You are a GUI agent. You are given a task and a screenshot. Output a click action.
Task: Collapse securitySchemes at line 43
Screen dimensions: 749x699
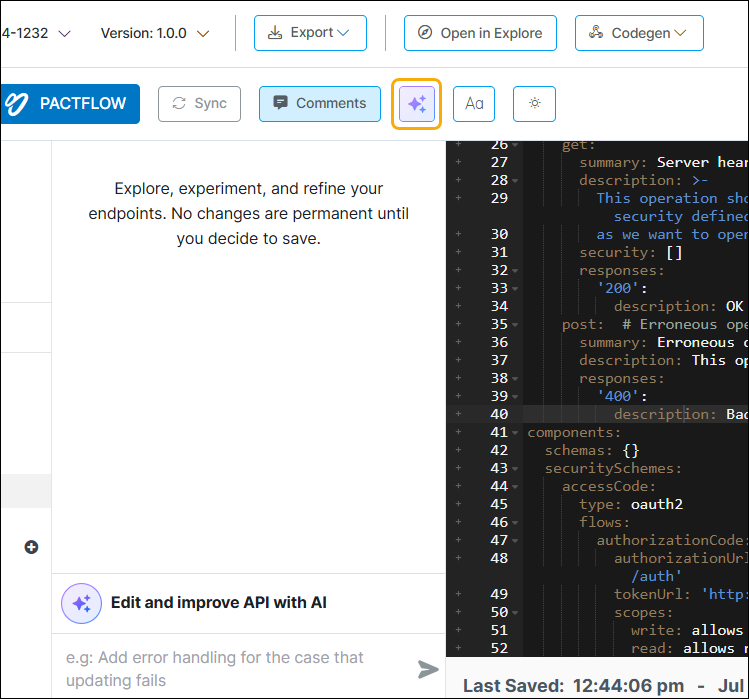click(x=515, y=469)
